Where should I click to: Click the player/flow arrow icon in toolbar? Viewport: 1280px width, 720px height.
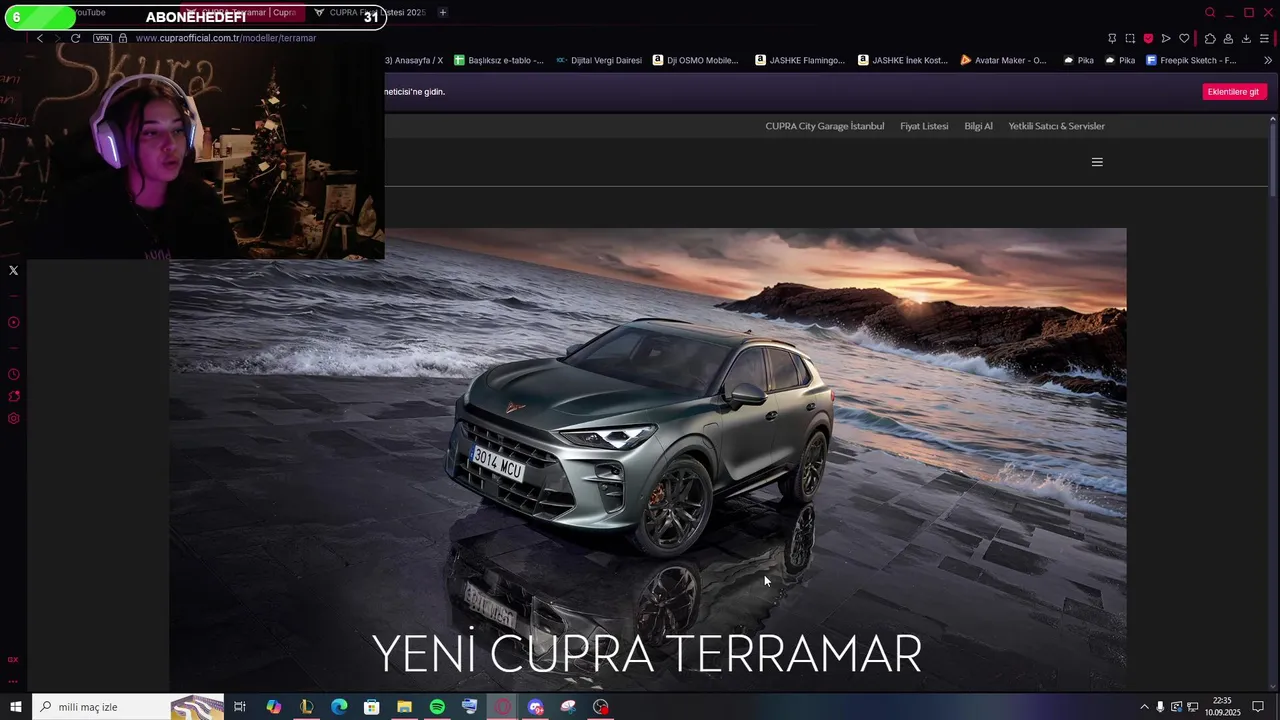point(1166,38)
